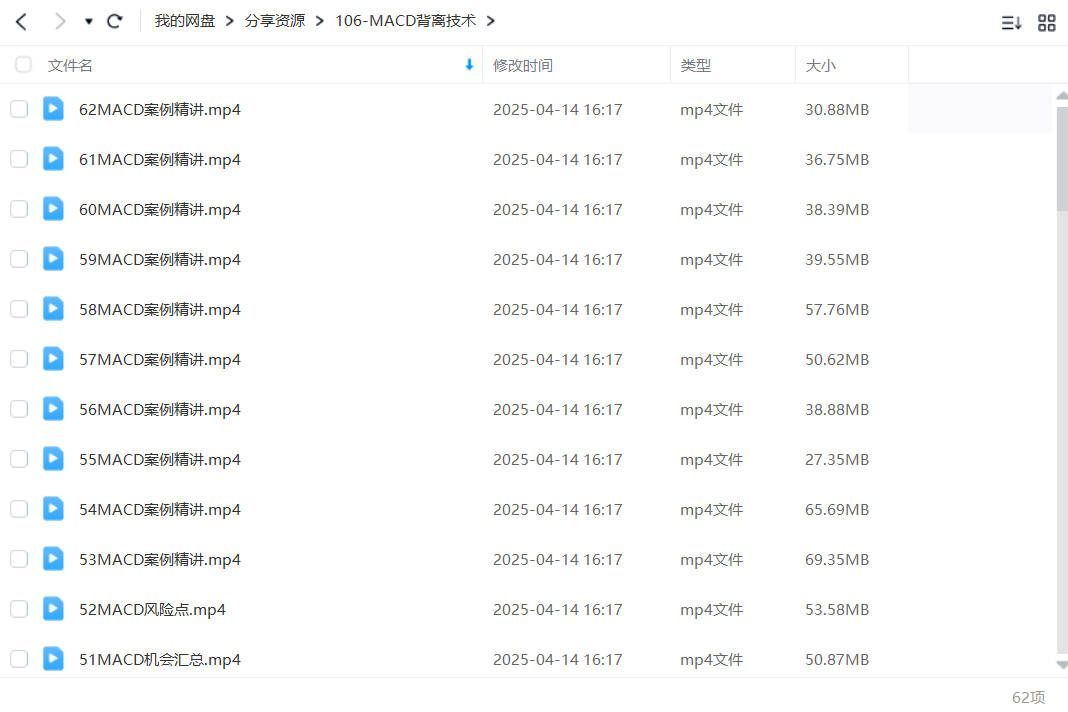The height and width of the screenshot is (712, 1068).
Task: Click the 65.69MB size value
Action: click(837, 510)
